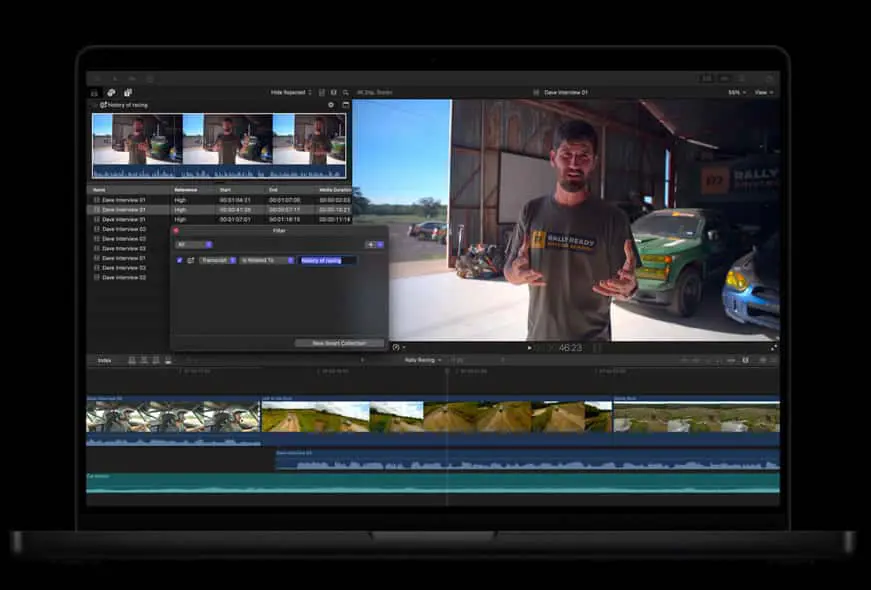871x590 pixels.
Task: Play the clip in the viewer
Action: pos(529,348)
